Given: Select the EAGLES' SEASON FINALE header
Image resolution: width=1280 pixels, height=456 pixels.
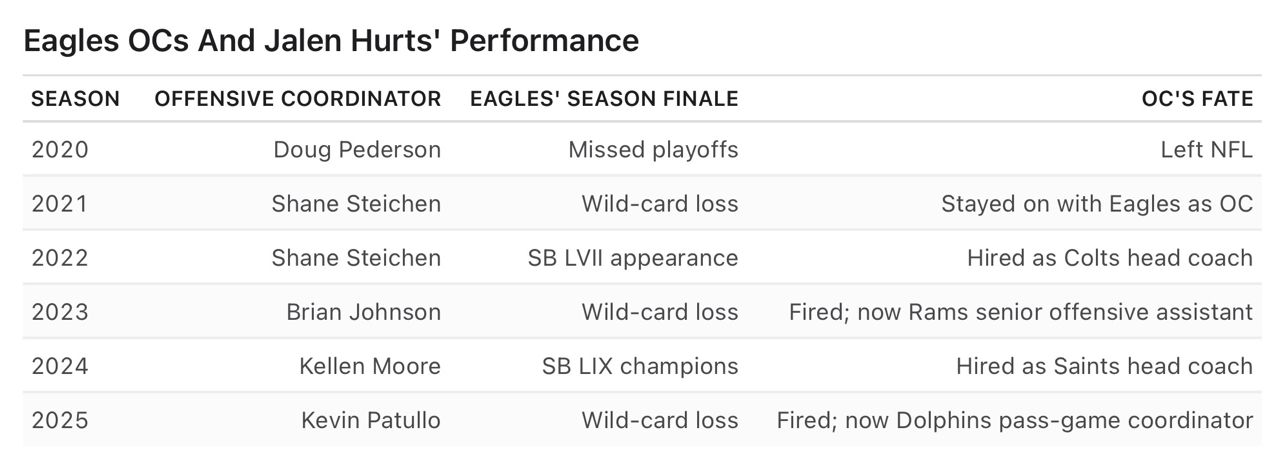Looking at the screenshot, I should click(x=604, y=99).
